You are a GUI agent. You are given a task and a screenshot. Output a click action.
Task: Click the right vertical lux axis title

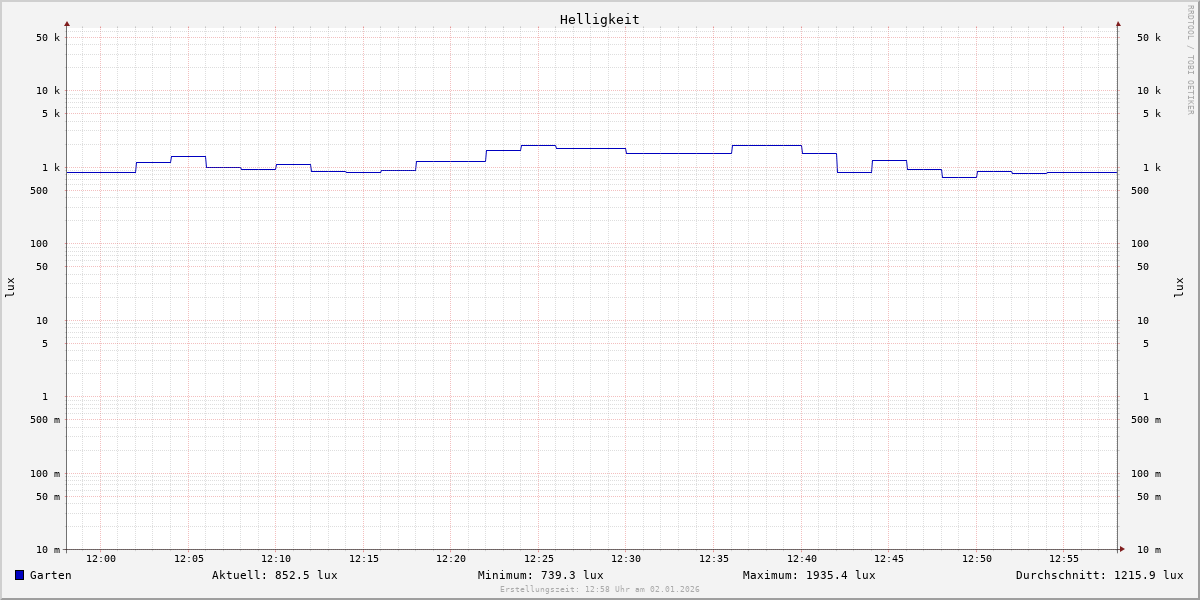pyautogui.click(x=1179, y=287)
